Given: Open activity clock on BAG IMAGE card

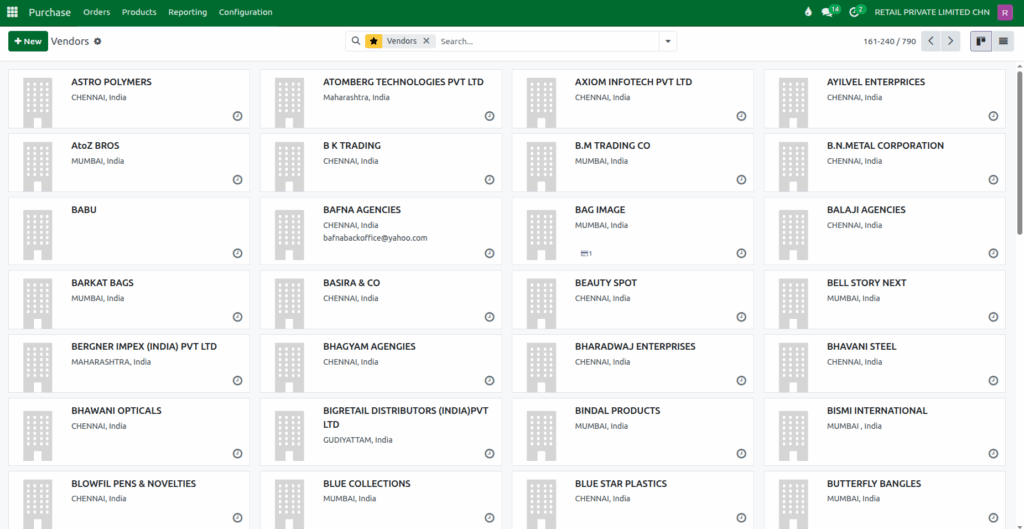Looking at the screenshot, I should point(741,253).
